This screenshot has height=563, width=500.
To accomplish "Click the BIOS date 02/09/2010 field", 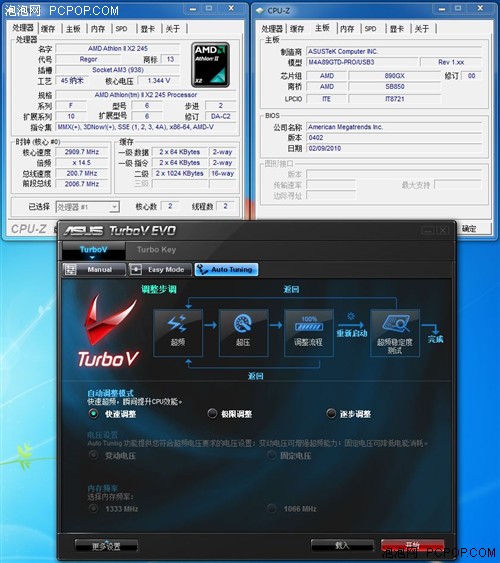I will [x=394, y=149].
